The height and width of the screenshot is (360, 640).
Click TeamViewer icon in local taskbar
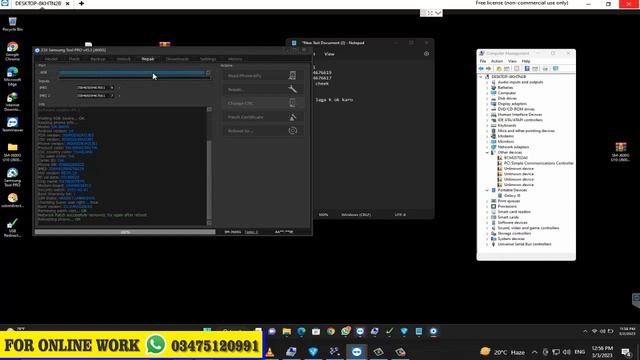click(x=356, y=351)
